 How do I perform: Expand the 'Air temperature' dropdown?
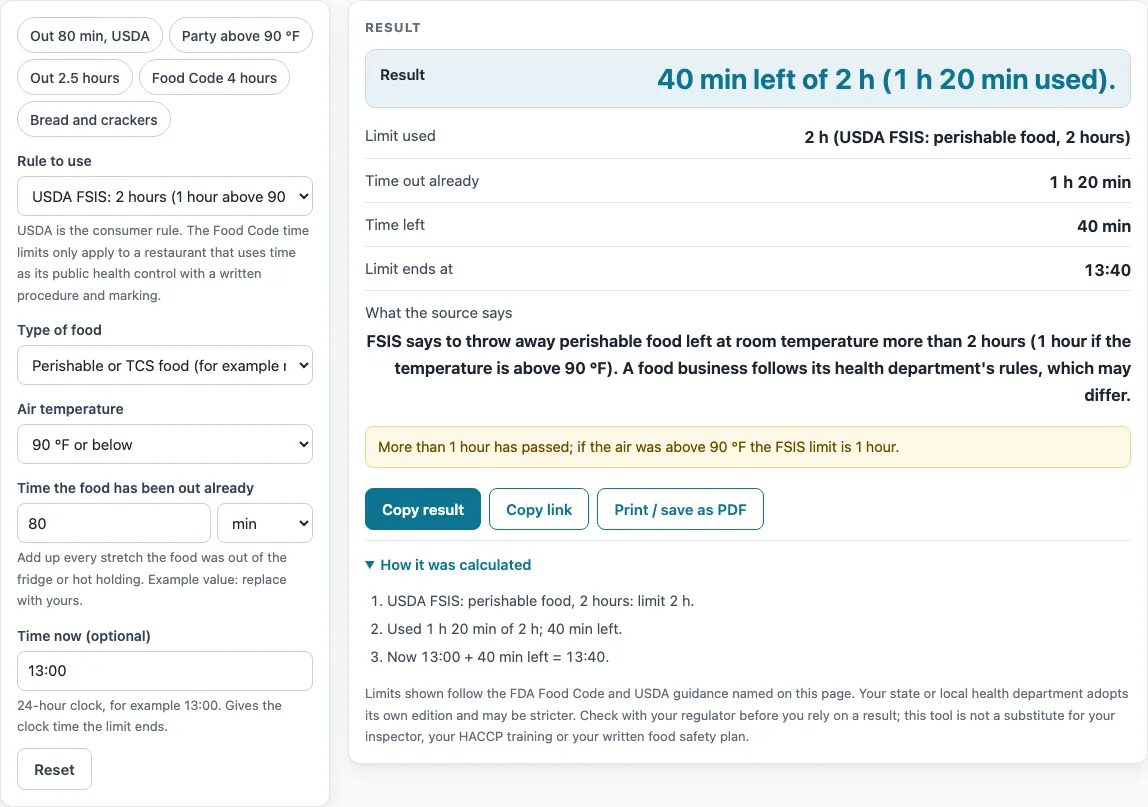point(165,445)
